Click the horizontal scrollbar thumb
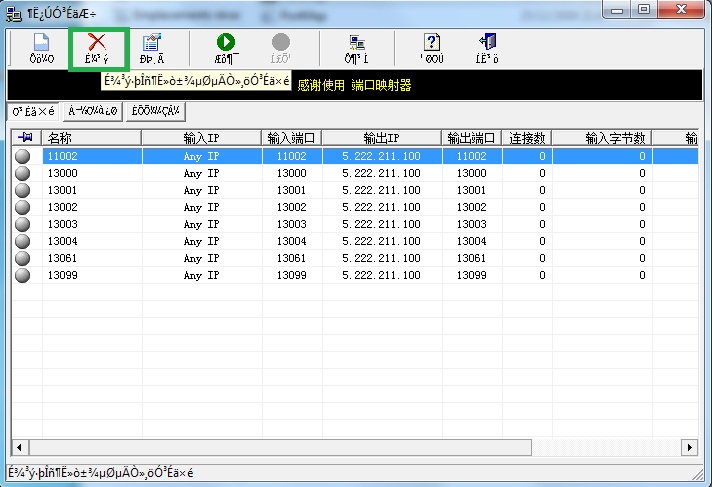712x487 pixels. pos(280,447)
